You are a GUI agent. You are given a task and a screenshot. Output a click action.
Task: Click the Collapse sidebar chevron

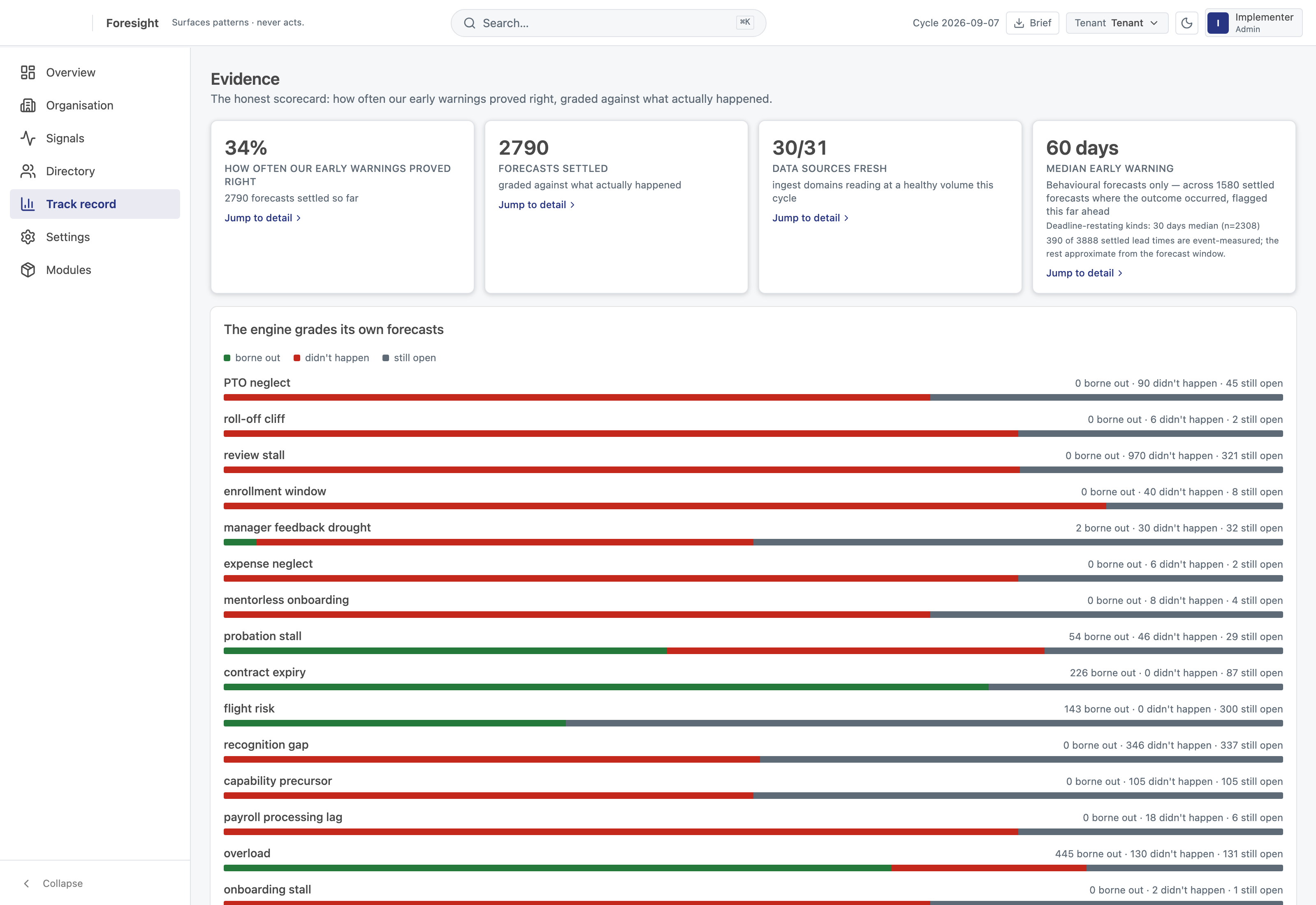point(27,884)
